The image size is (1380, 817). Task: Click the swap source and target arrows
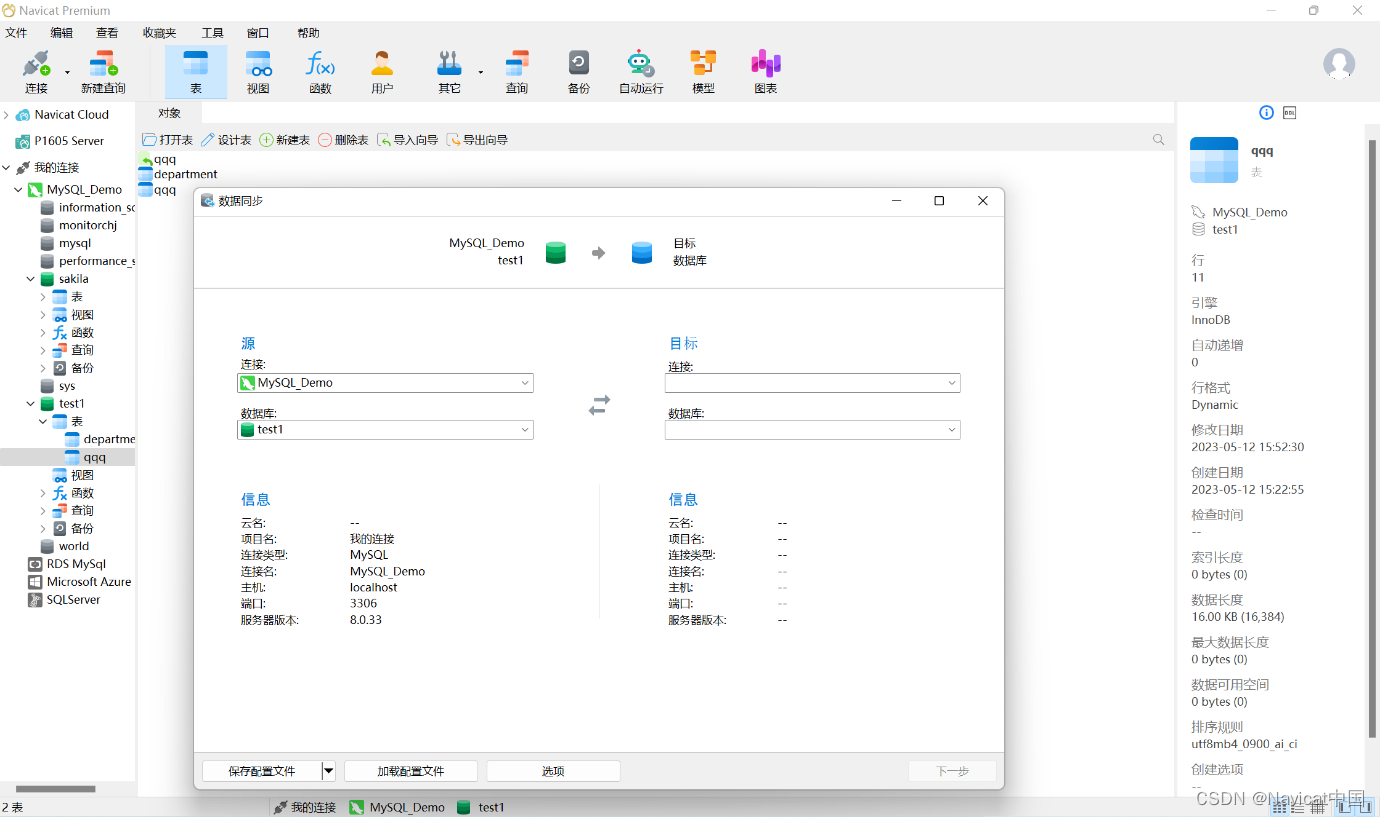[x=599, y=405]
